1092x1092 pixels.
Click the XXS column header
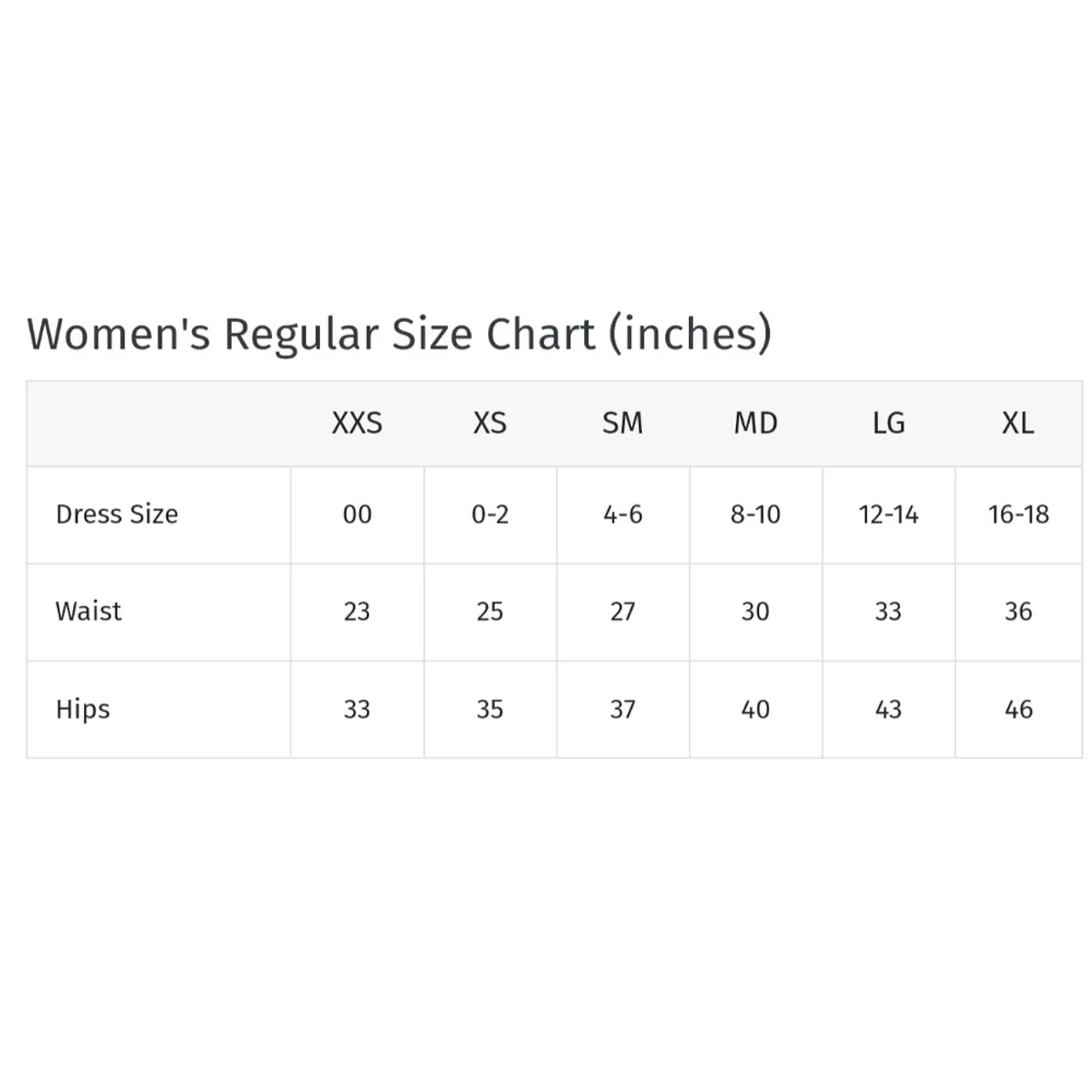point(357,423)
